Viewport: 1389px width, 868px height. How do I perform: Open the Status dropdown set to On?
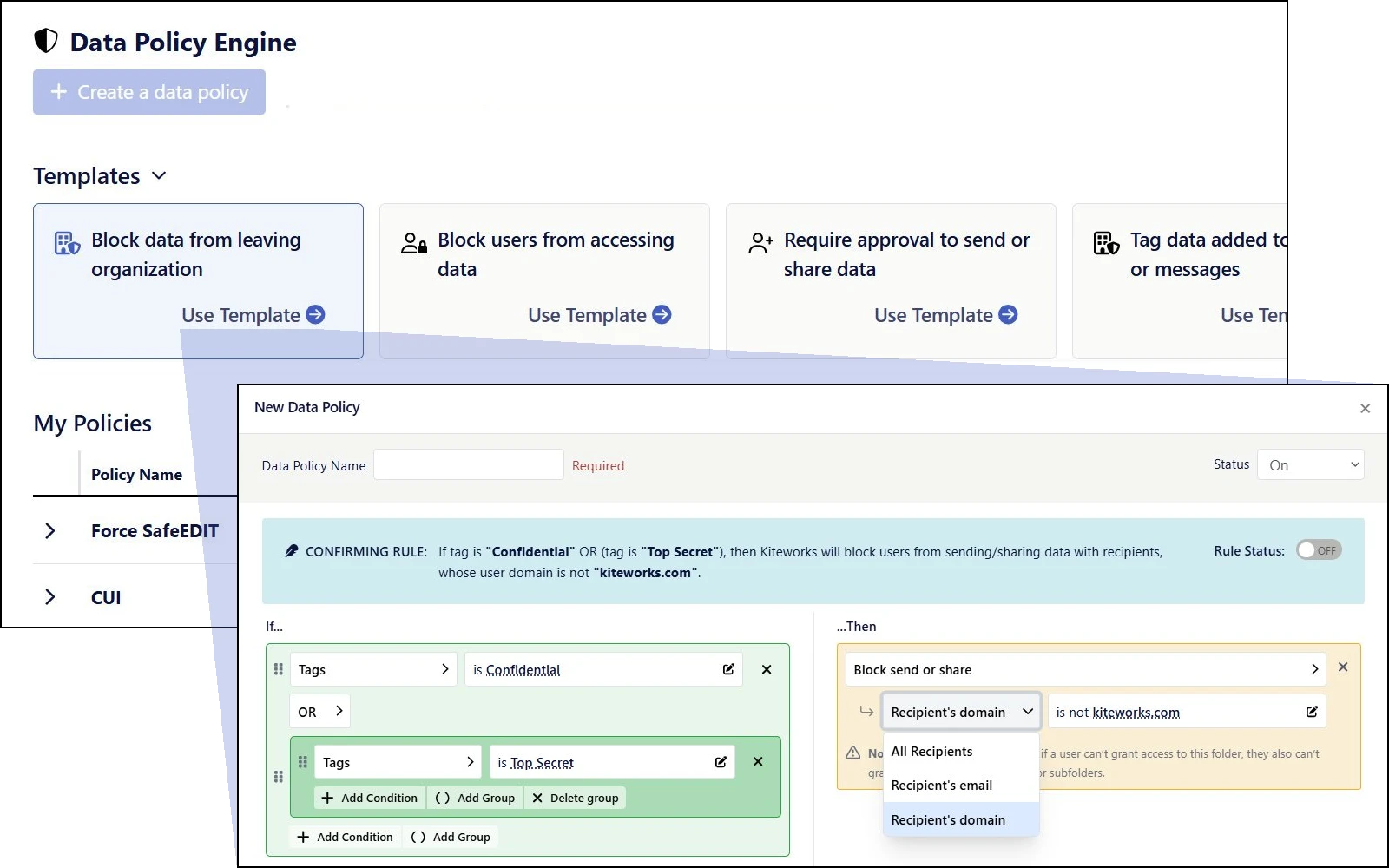[1310, 464]
